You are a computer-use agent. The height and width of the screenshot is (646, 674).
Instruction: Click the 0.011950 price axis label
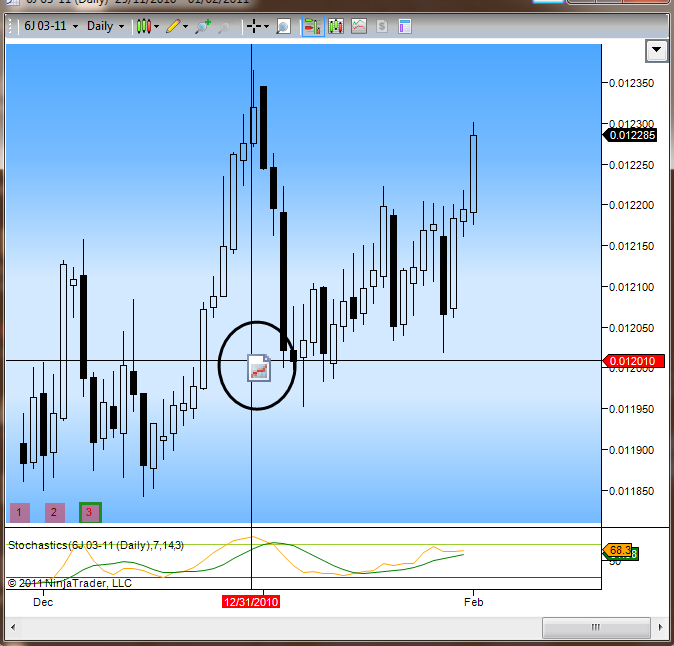(x=631, y=409)
